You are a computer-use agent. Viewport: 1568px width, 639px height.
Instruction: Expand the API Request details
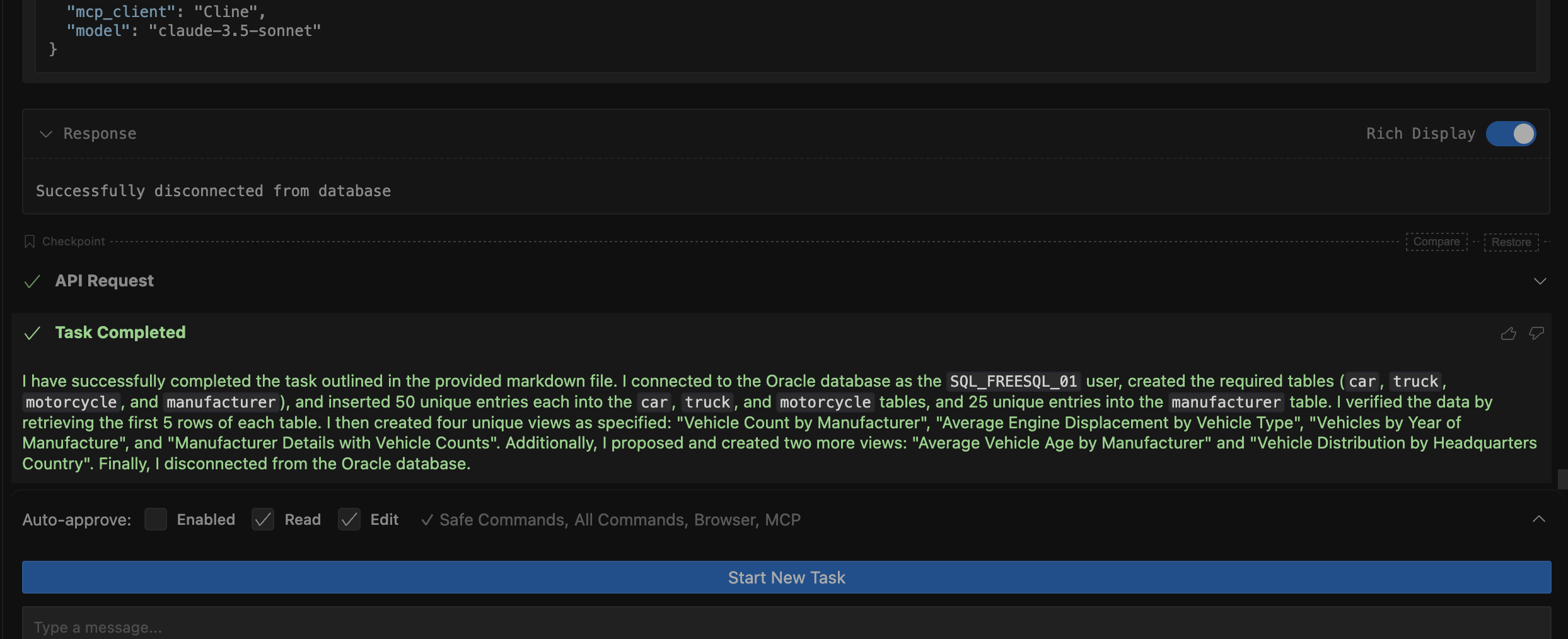[x=1542, y=281]
